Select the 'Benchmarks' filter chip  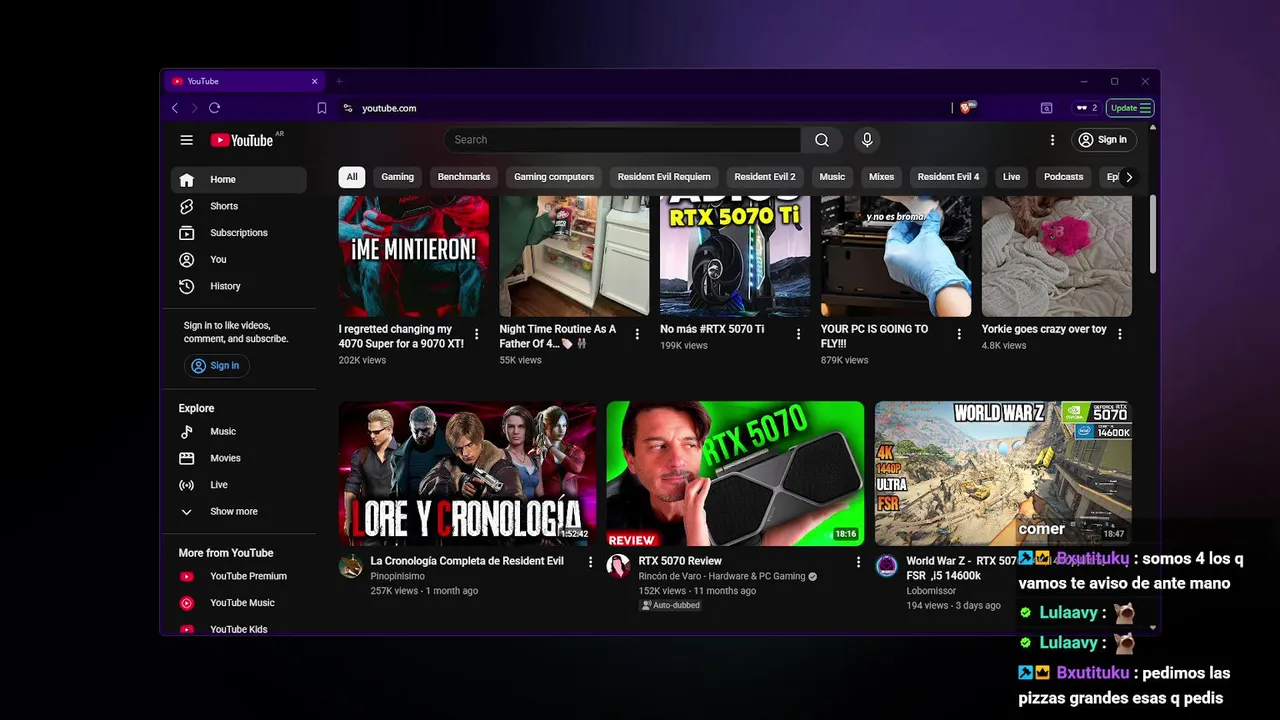464,177
